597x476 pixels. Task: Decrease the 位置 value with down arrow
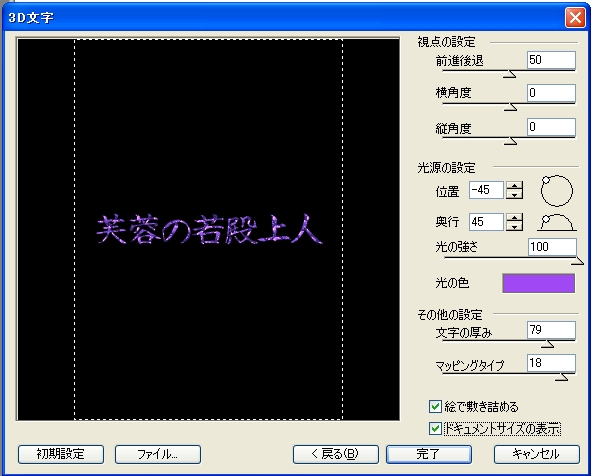click(x=514, y=195)
